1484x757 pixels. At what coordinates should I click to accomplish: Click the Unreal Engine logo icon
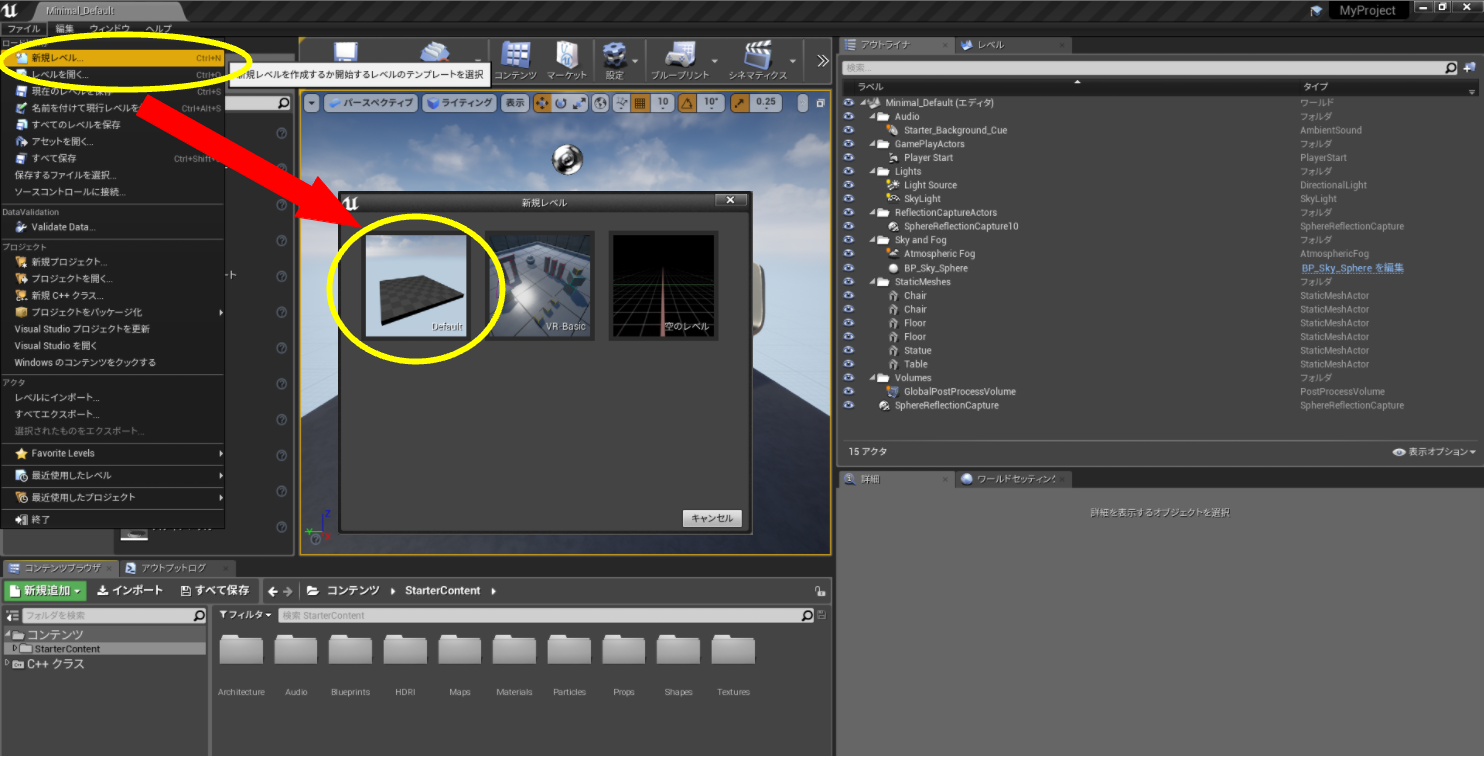click(11, 10)
